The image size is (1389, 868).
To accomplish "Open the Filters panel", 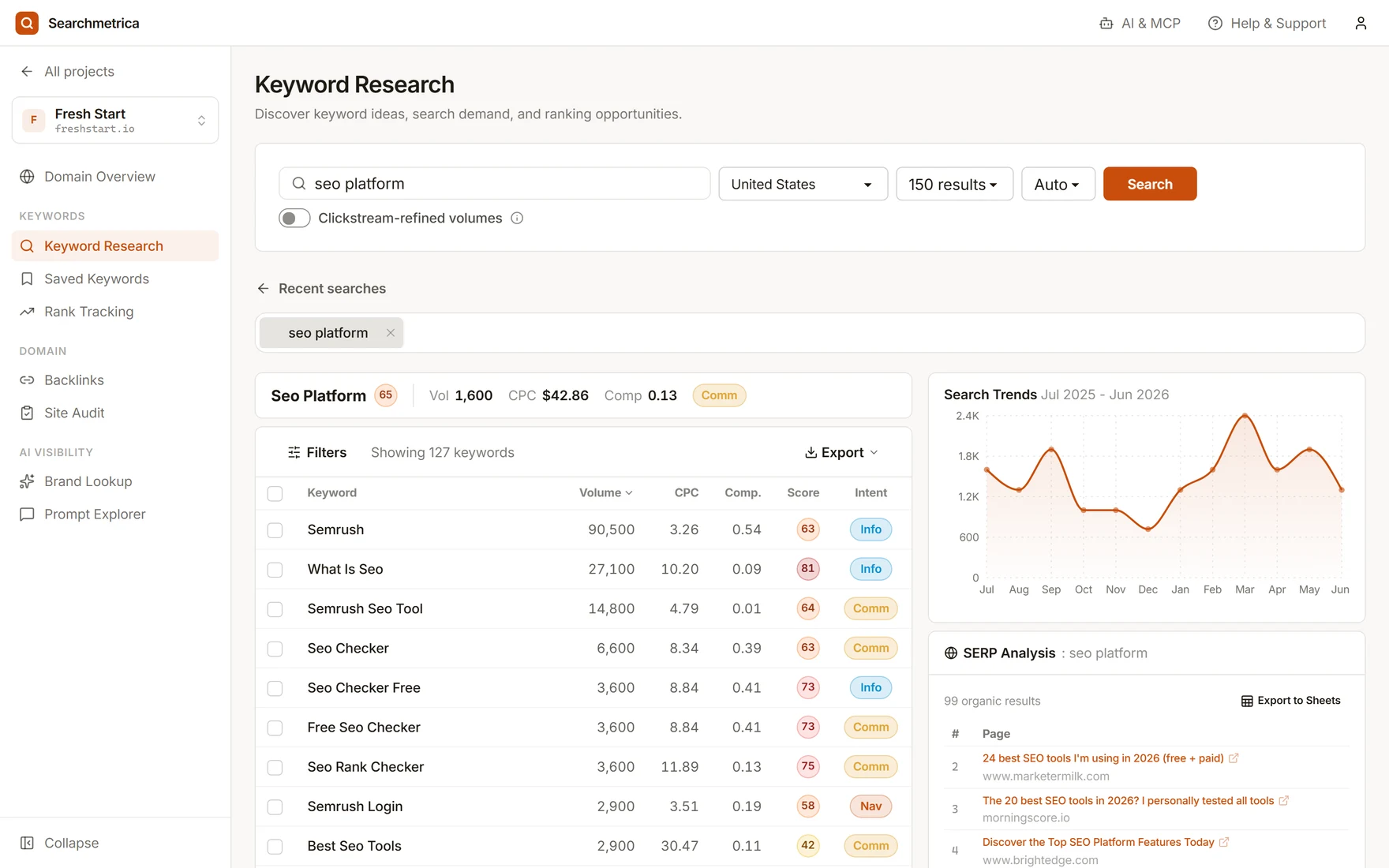I will click(317, 452).
